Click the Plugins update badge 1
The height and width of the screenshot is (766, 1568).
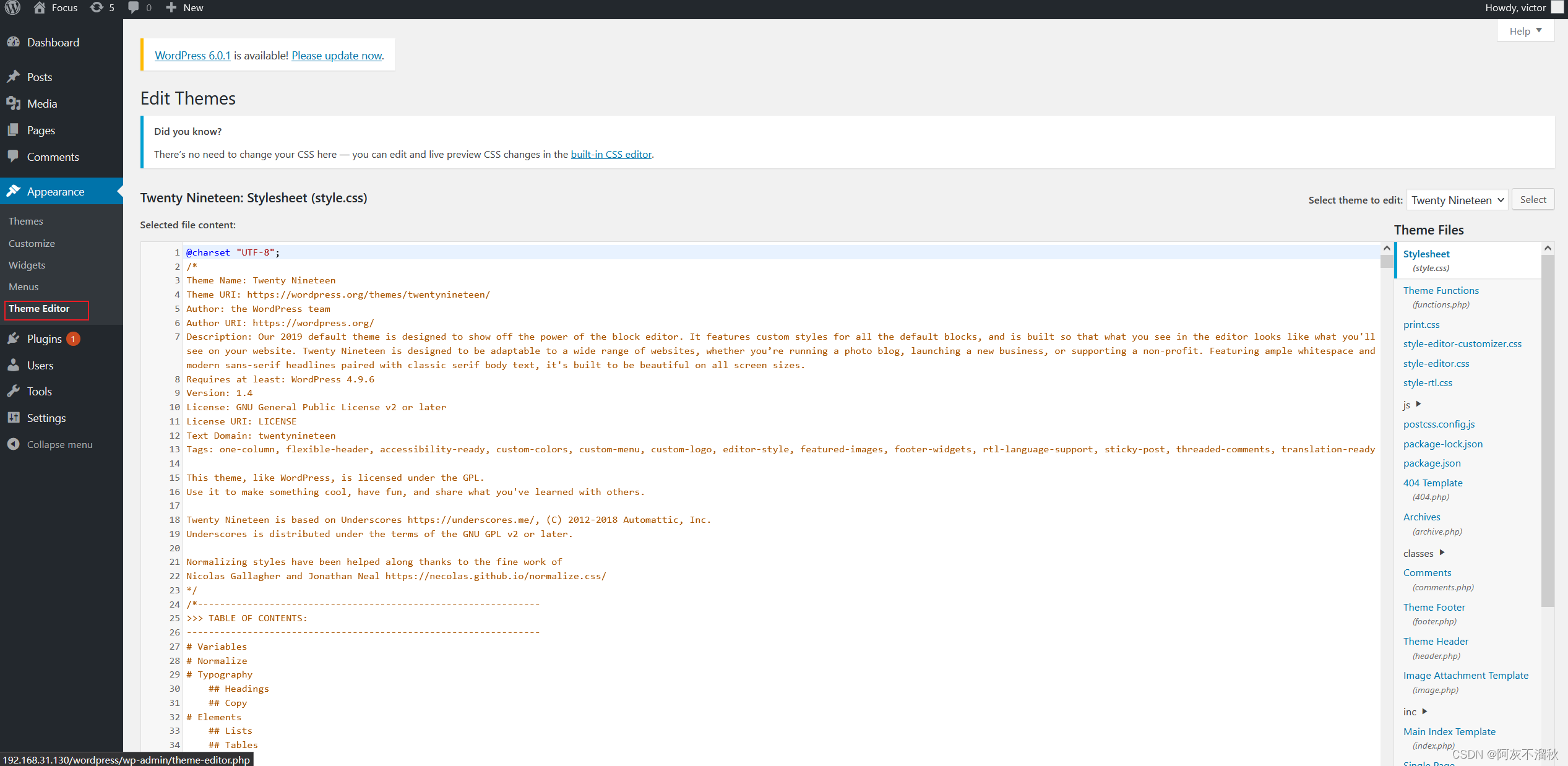73,339
